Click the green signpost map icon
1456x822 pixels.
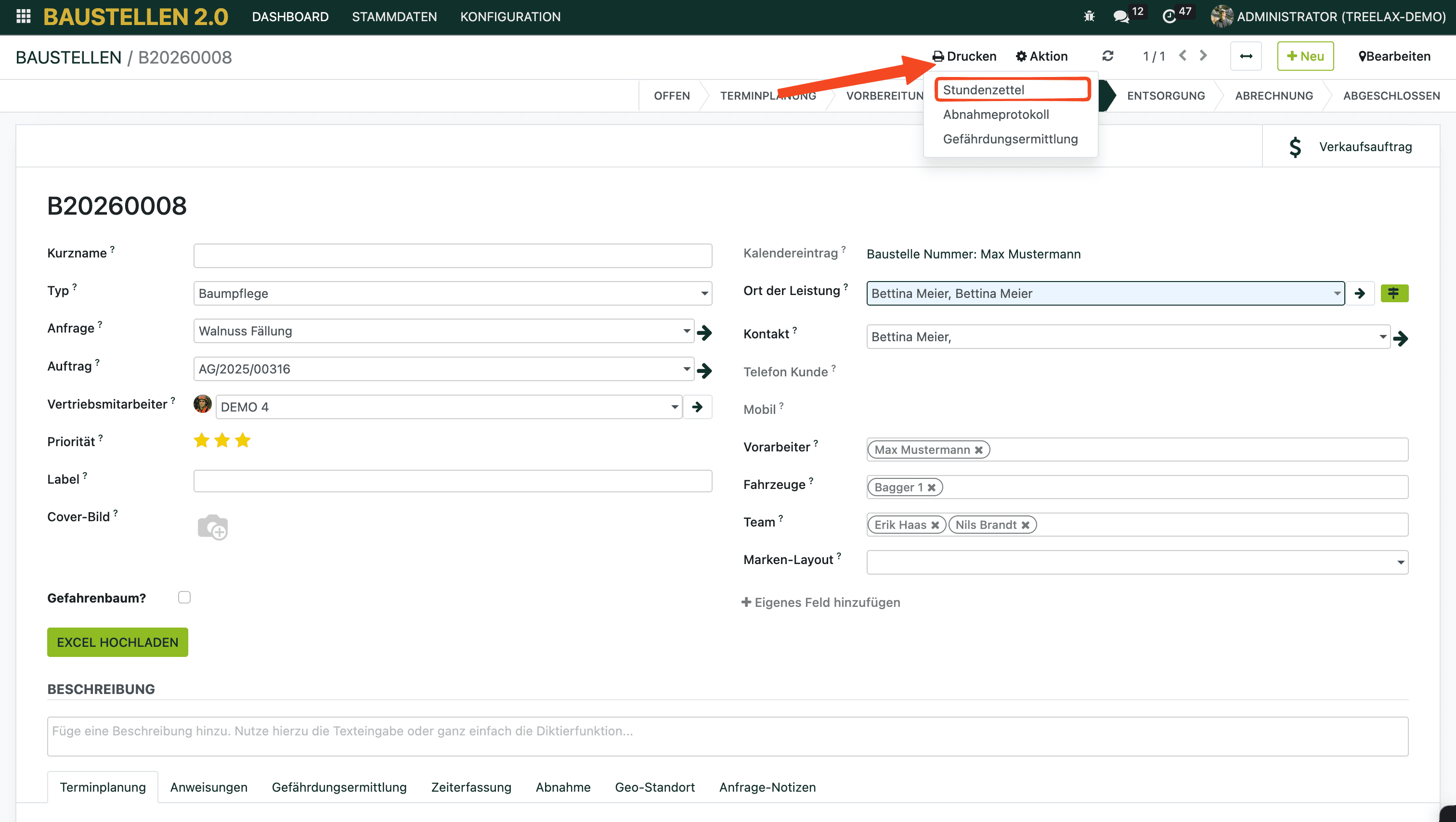pos(1394,293)
